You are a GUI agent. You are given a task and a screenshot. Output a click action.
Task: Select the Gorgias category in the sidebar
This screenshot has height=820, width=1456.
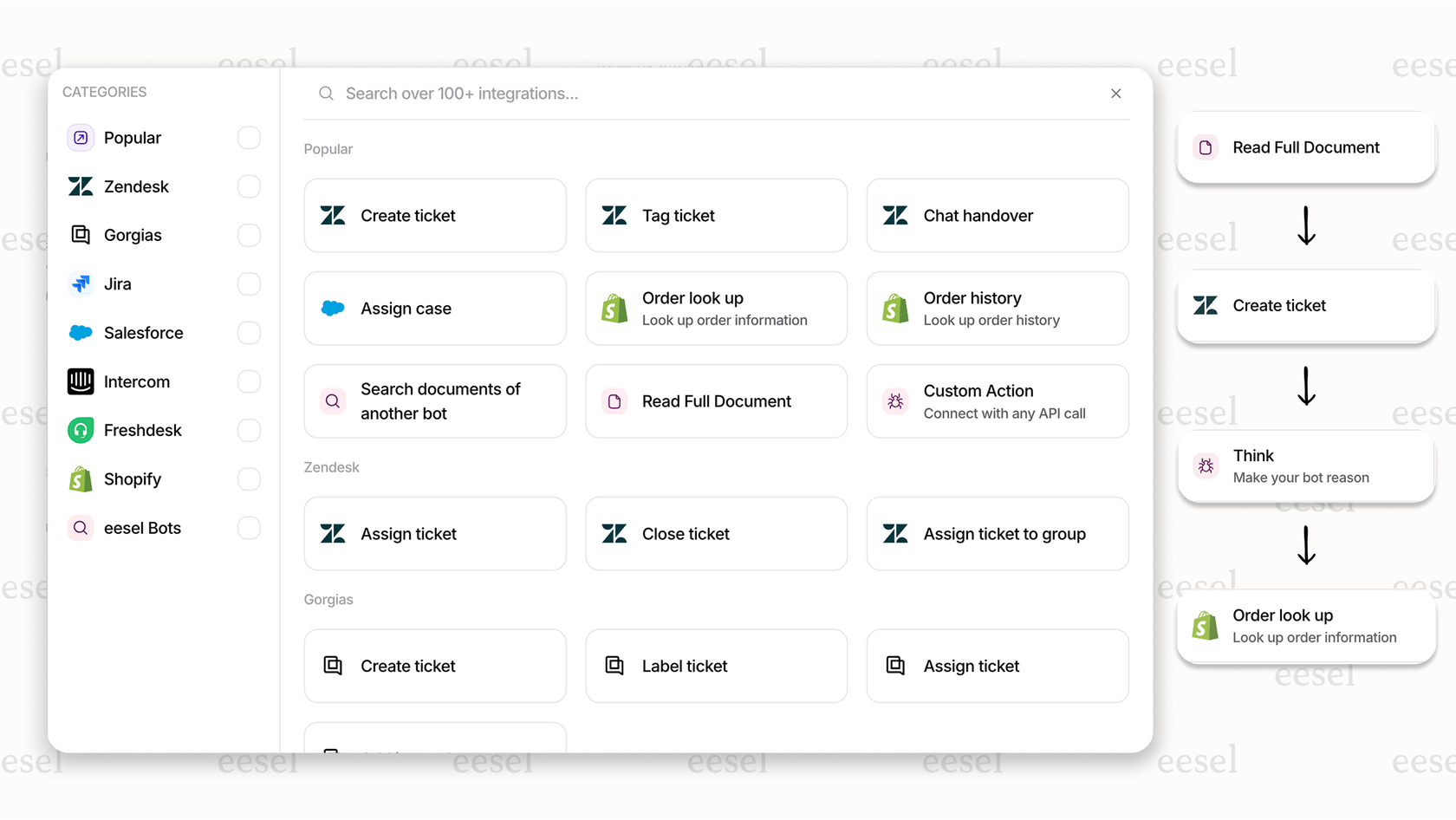[x=132, y=235]
